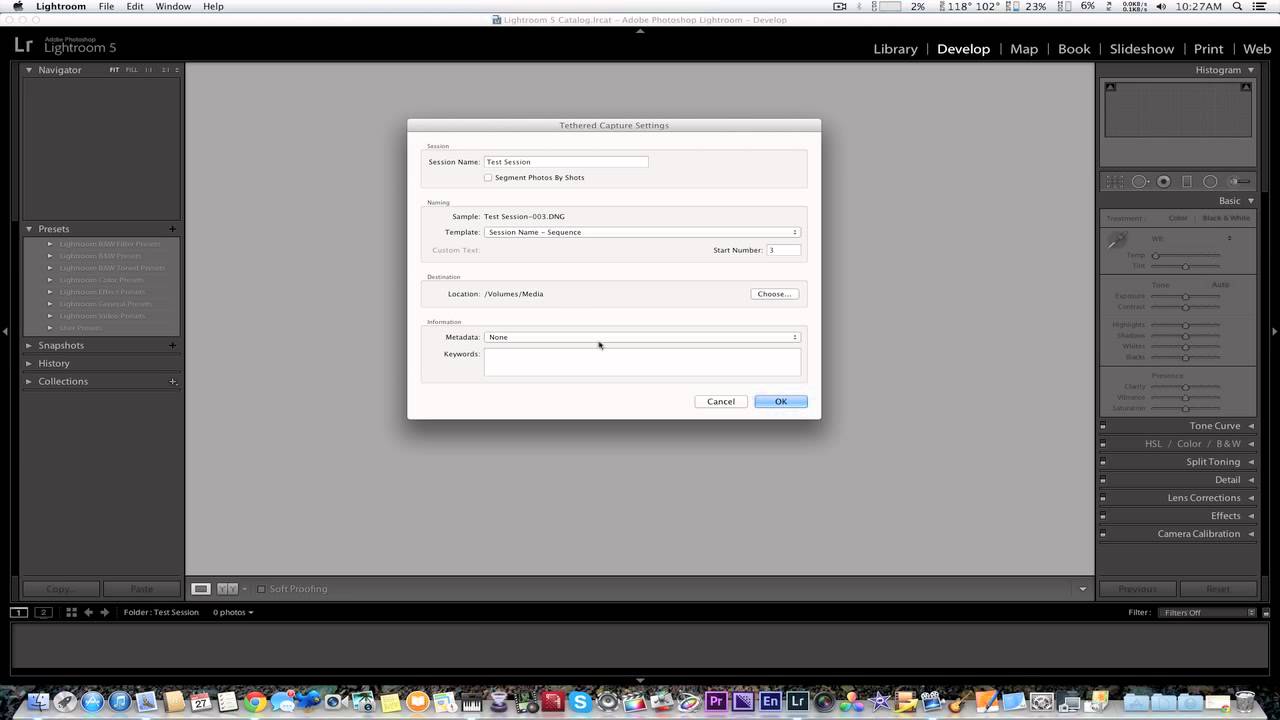
Task: Expand the Camera Calibration panel
Action: [x=1251, y=534]
